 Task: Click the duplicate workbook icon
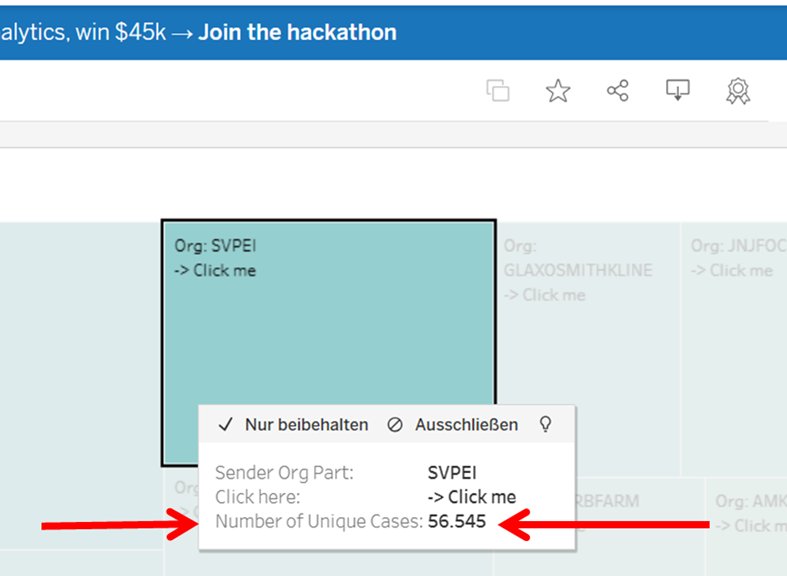pyautogui.click(x=497, y=91)
